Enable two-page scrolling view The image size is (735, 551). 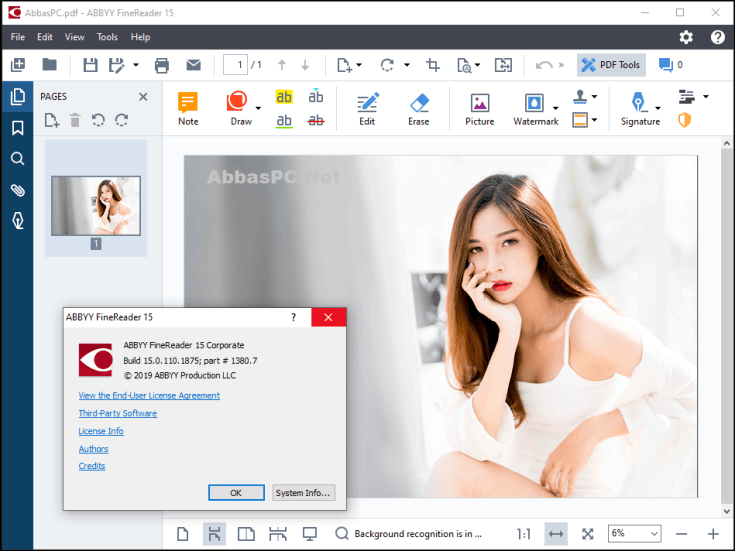278,534
